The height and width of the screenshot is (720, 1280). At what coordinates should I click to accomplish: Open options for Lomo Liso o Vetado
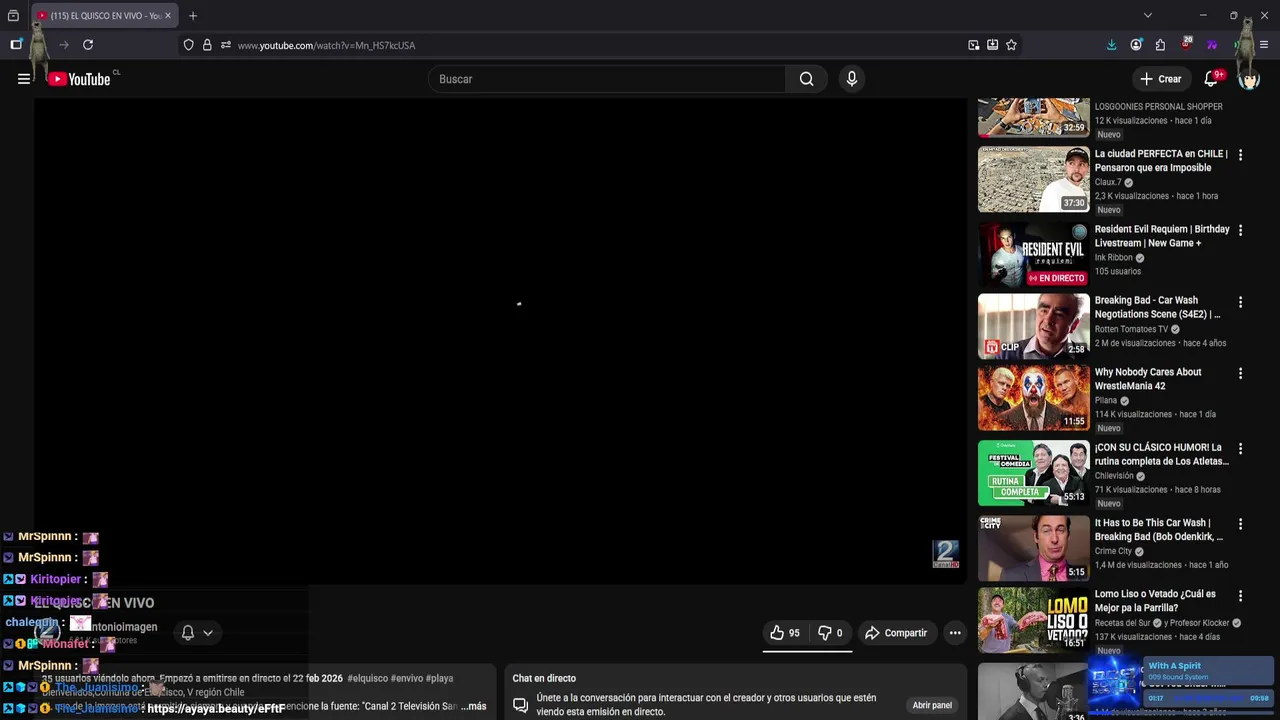pyautogui.click(x=1240, y=595)
